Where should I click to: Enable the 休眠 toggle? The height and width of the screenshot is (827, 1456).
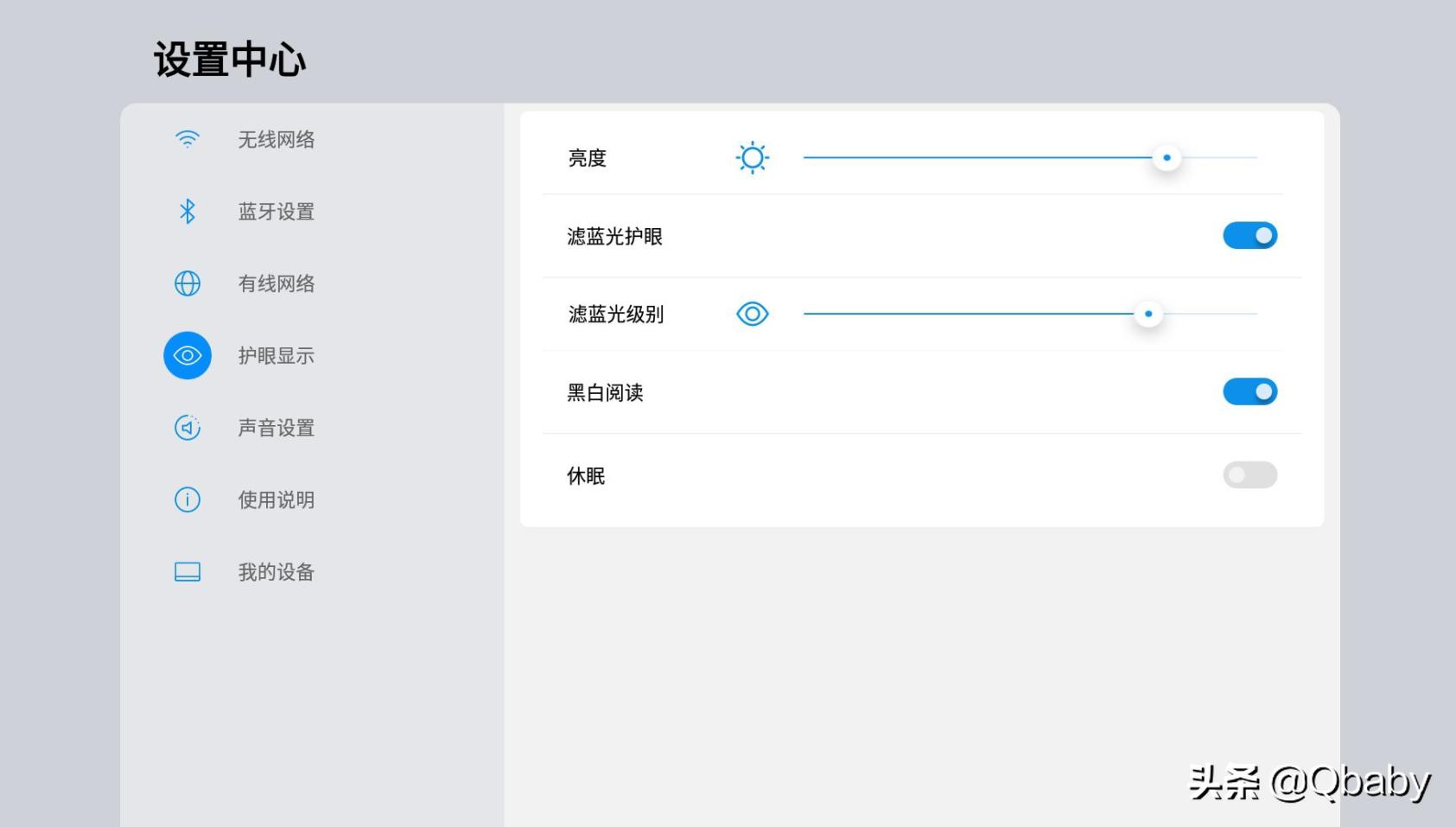1249,475
